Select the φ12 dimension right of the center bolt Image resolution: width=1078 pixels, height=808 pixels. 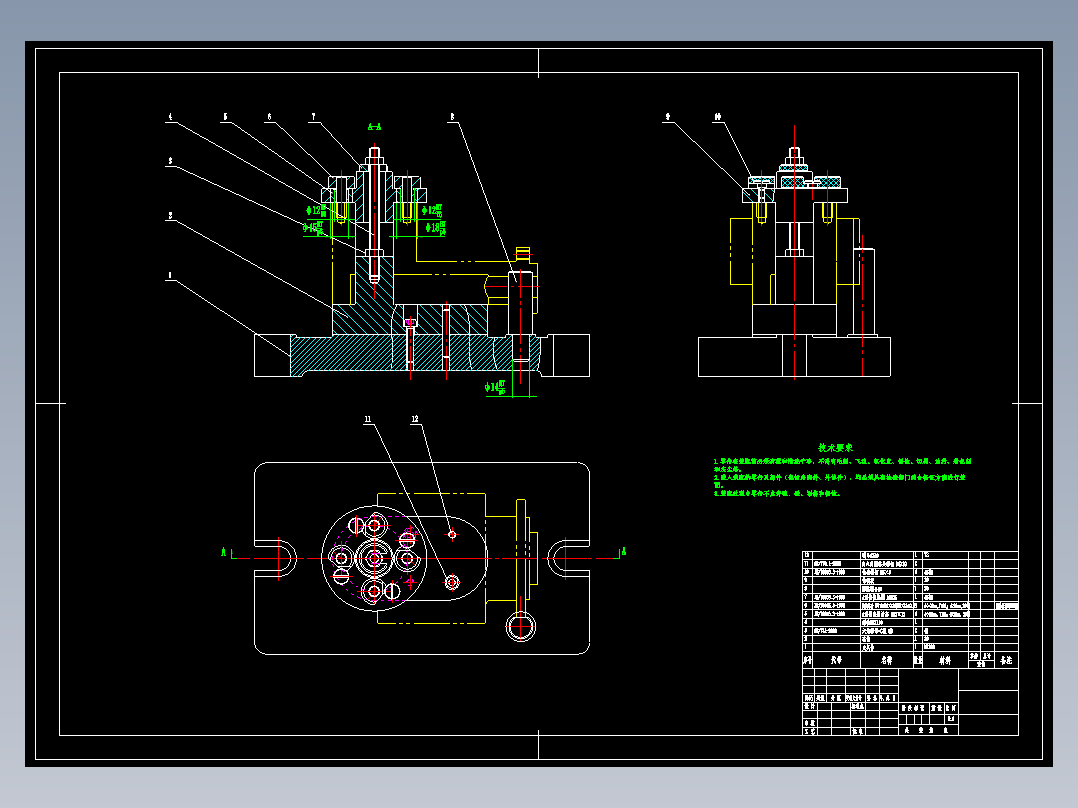point(432,210)
